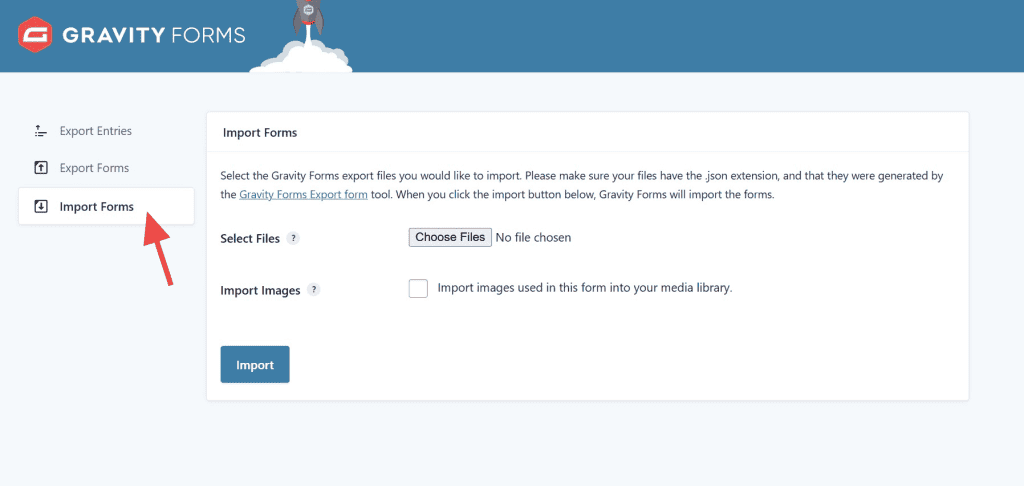Click the GRAVITY FORMS header wordmark
Viewport: 1024px width, 486px height.
(153, 35)
